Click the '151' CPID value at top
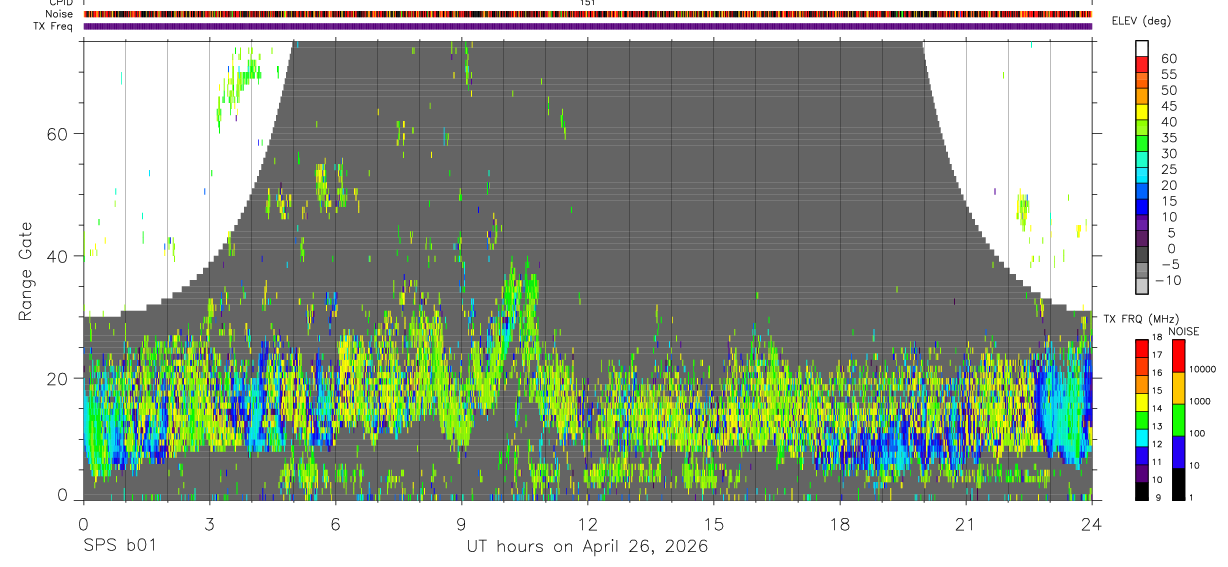This screenshot has width=1228, height=567. (588, 3)
